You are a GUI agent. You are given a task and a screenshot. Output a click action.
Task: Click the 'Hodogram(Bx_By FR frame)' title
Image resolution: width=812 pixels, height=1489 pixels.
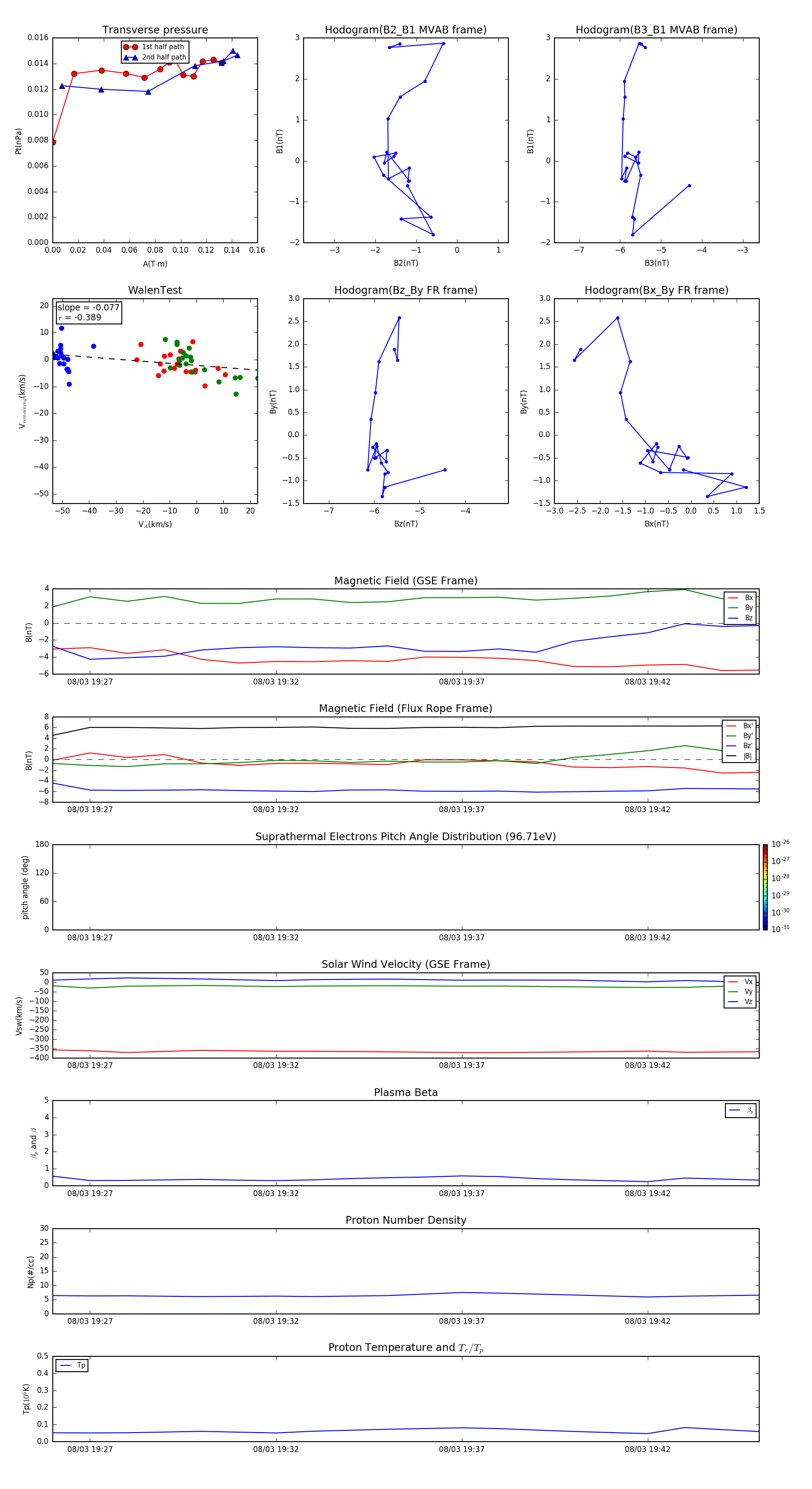point(656,290)
